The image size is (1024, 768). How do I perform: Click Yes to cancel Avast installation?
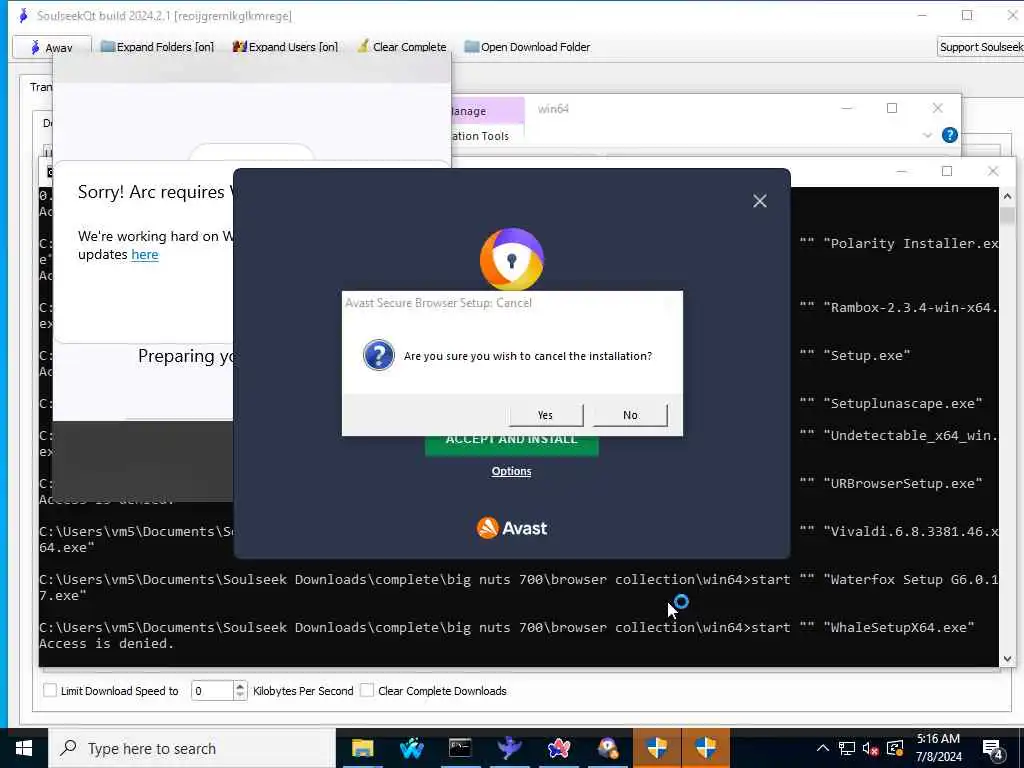click(x=546, y=415)
